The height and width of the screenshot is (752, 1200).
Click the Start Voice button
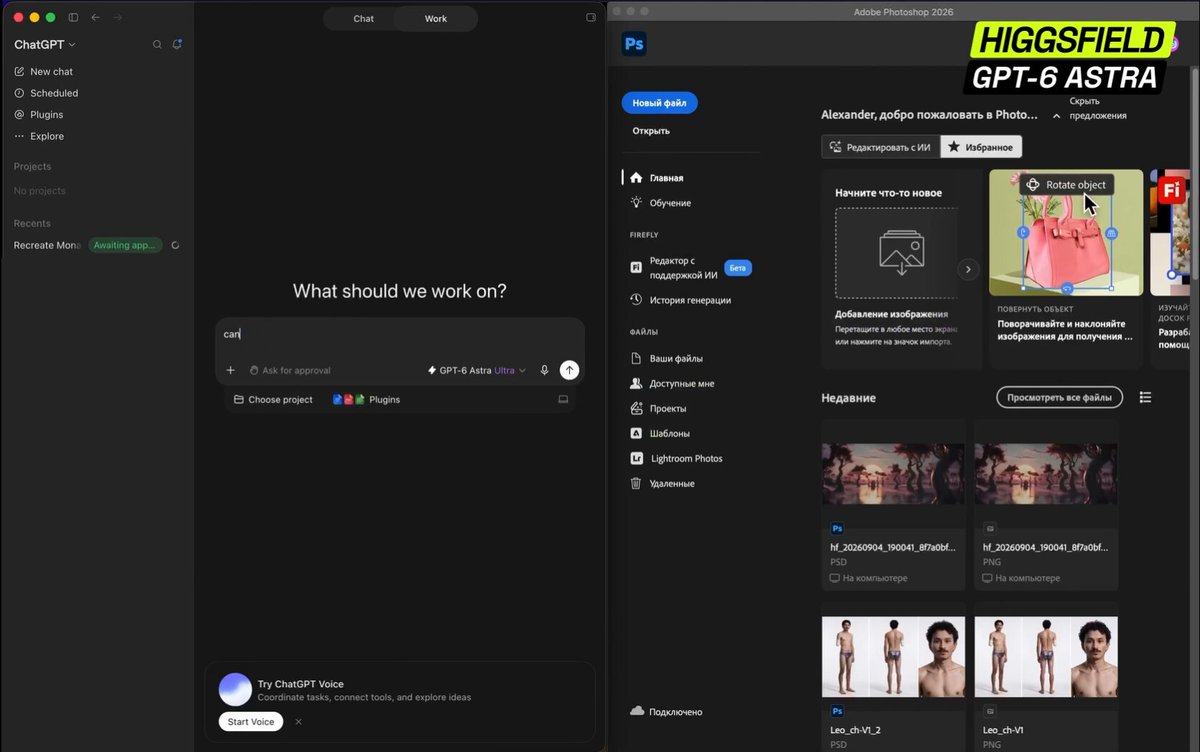click(251, 722)
